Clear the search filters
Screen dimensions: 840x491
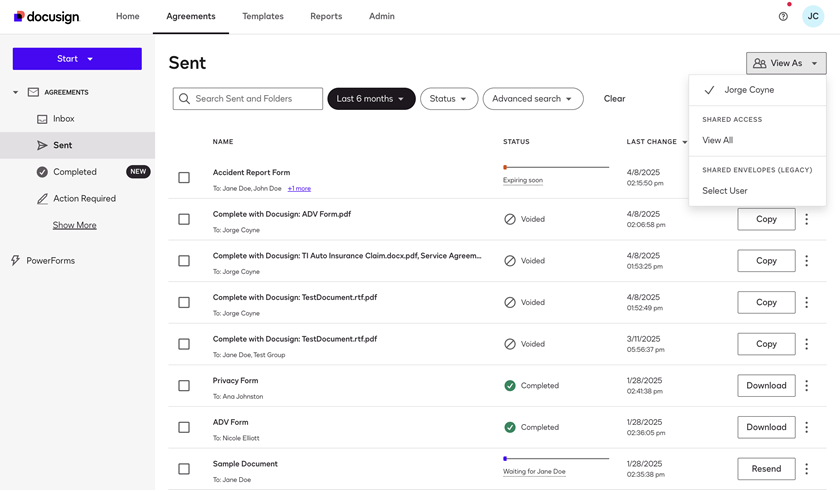pos(614,99)
